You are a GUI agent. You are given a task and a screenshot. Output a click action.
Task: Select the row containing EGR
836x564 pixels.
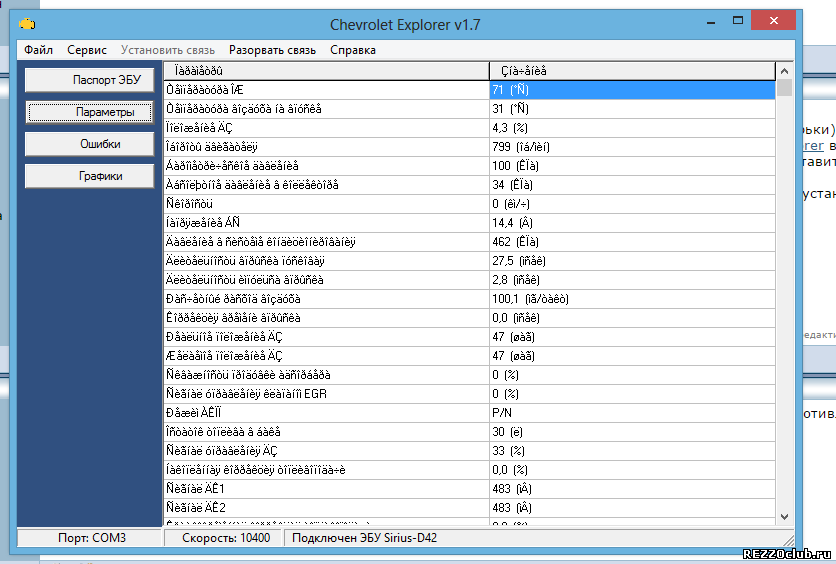(469, 394)
